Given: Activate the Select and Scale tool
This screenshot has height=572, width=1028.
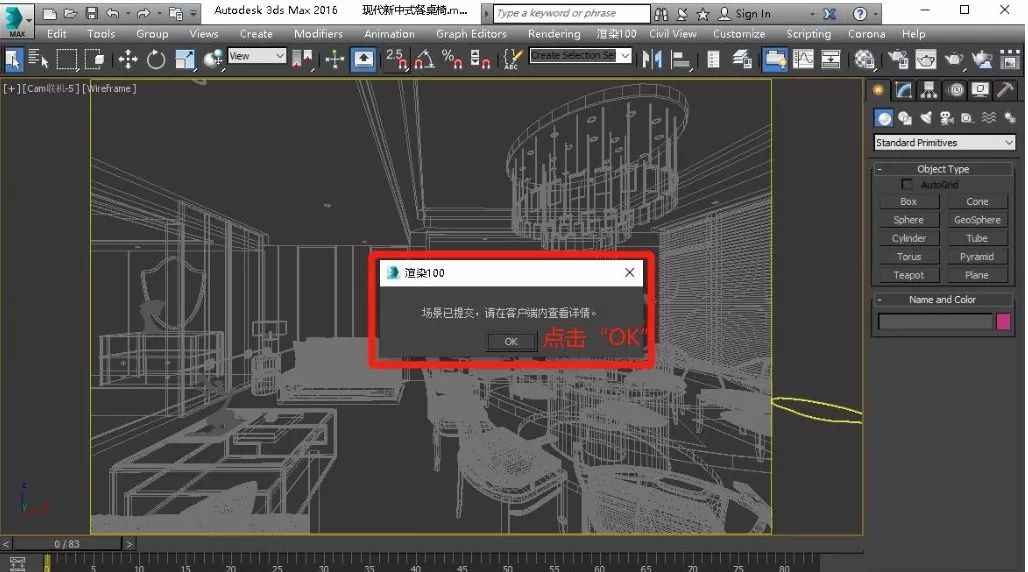Looking at the screenshot, I should [185, 60].
